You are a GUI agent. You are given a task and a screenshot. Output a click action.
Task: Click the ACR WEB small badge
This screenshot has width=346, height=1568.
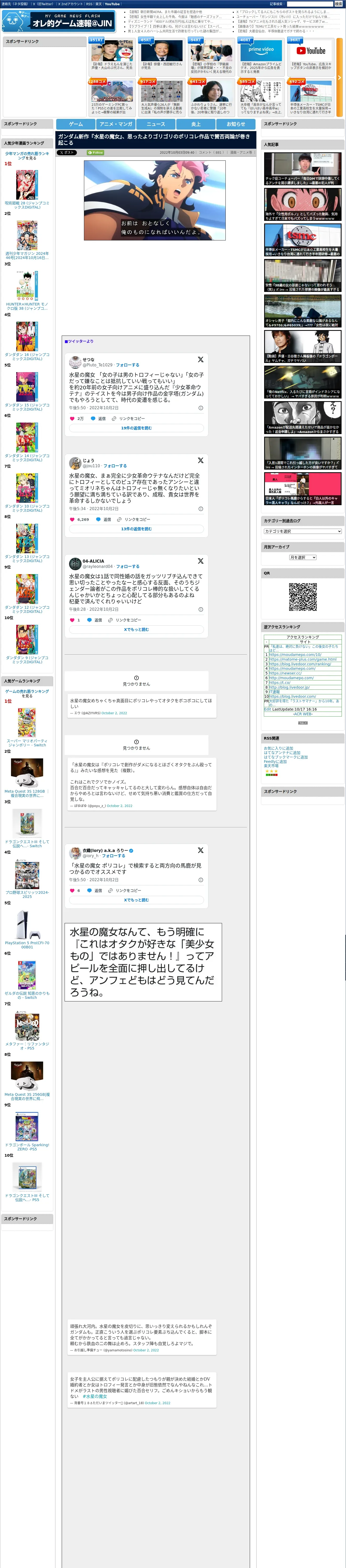tap(303, 723)
